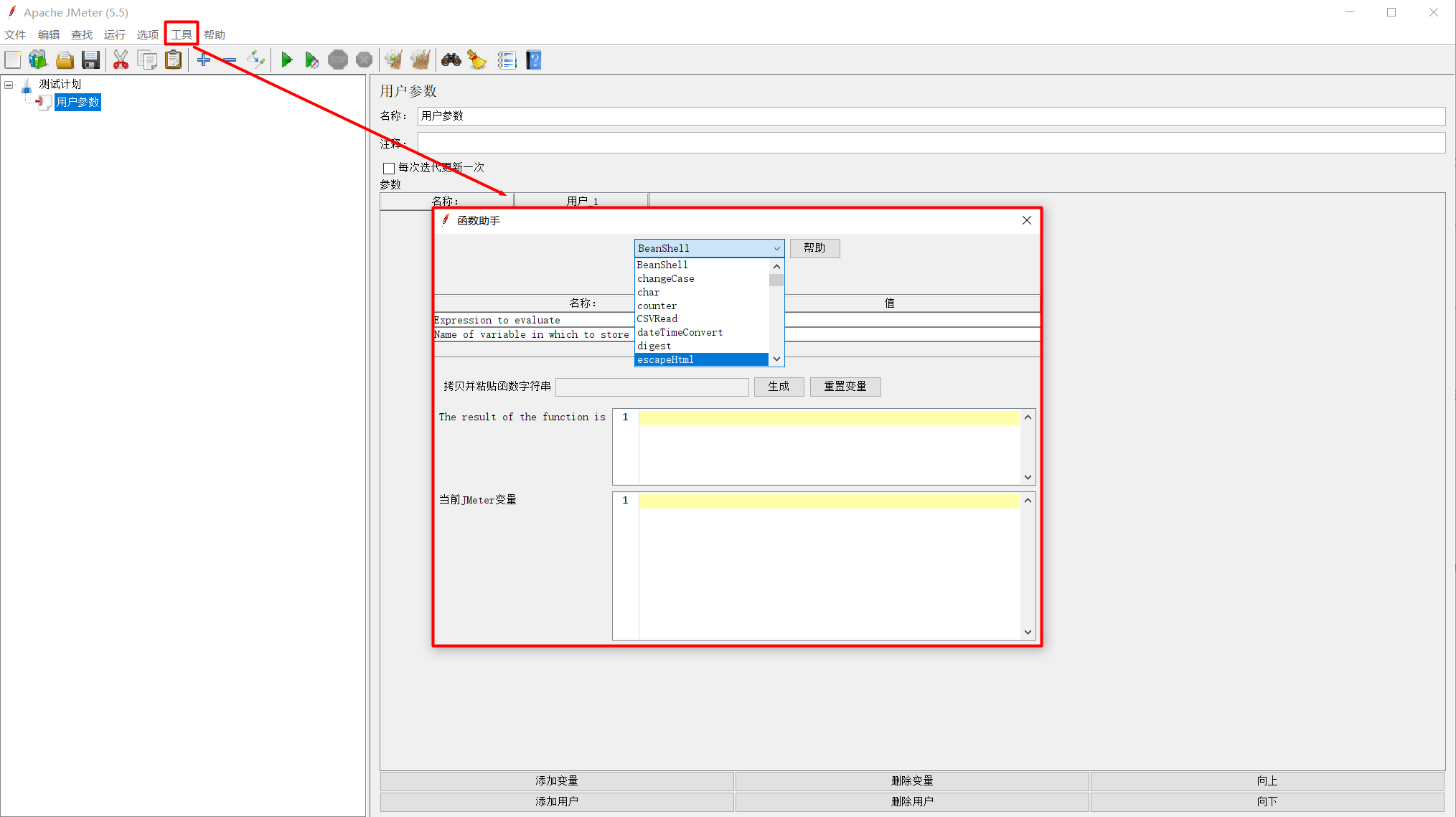
Task: Open the 选项 menu
Action: click(x=147, y=34)
